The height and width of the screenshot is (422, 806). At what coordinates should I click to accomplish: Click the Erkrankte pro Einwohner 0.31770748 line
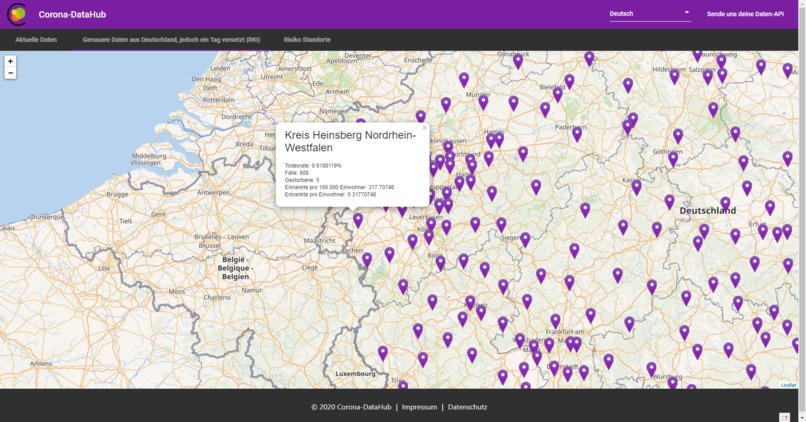330,194
